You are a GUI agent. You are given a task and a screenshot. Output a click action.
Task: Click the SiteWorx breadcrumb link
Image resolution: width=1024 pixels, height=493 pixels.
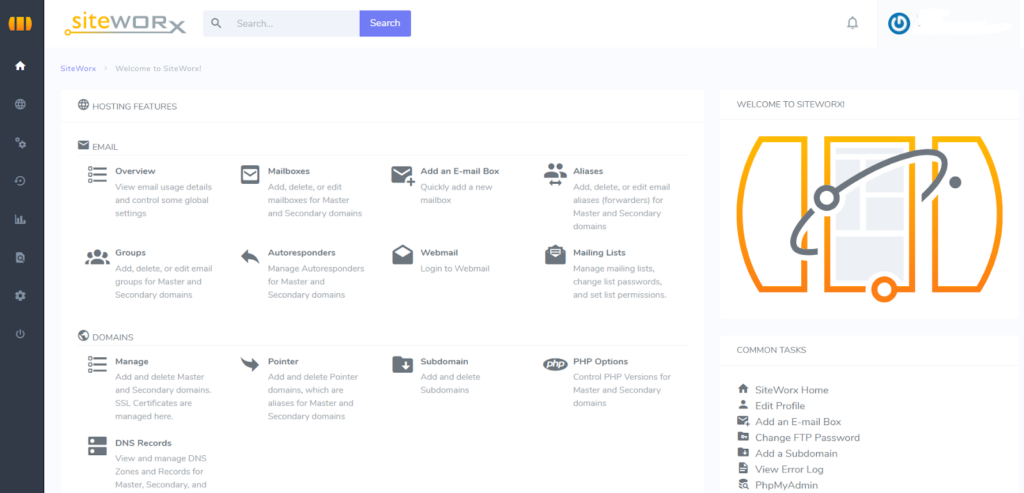[x=78, y=69]
